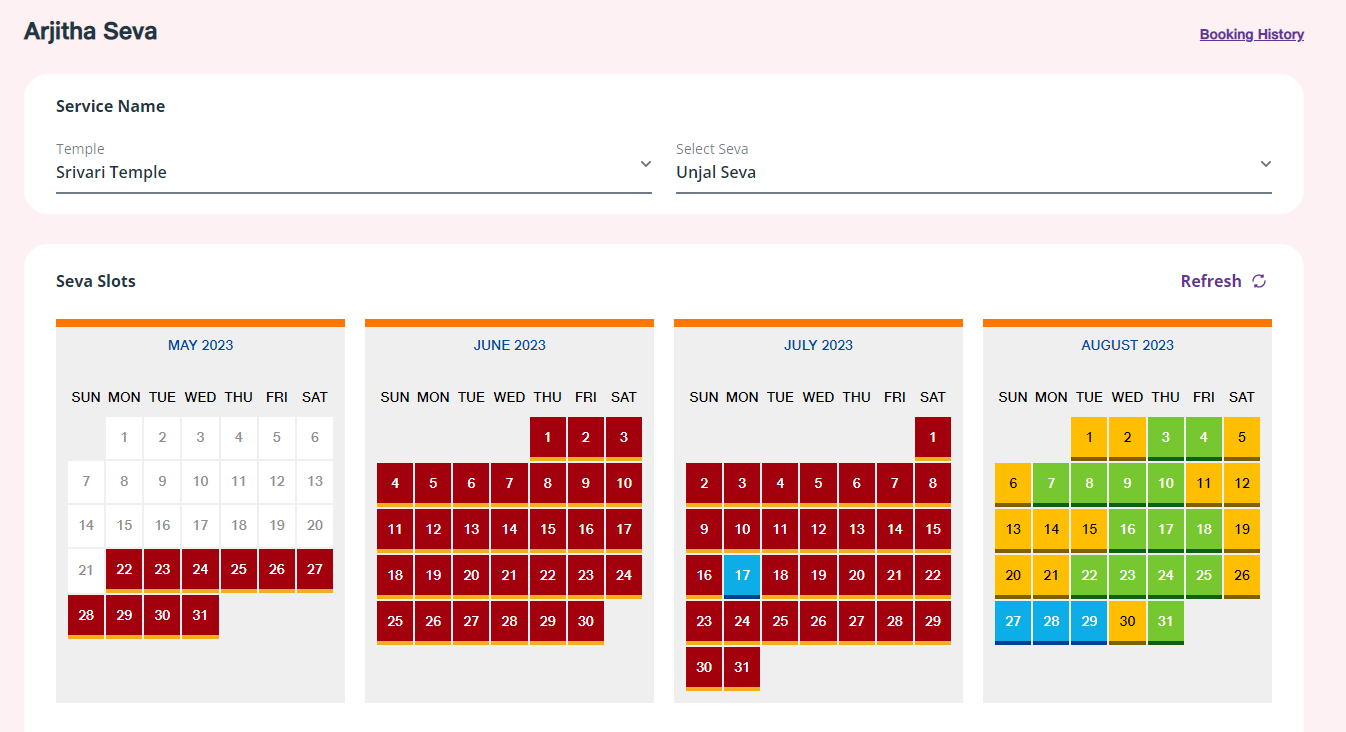Click the Seva Slots section title

[x=96, y=281]
